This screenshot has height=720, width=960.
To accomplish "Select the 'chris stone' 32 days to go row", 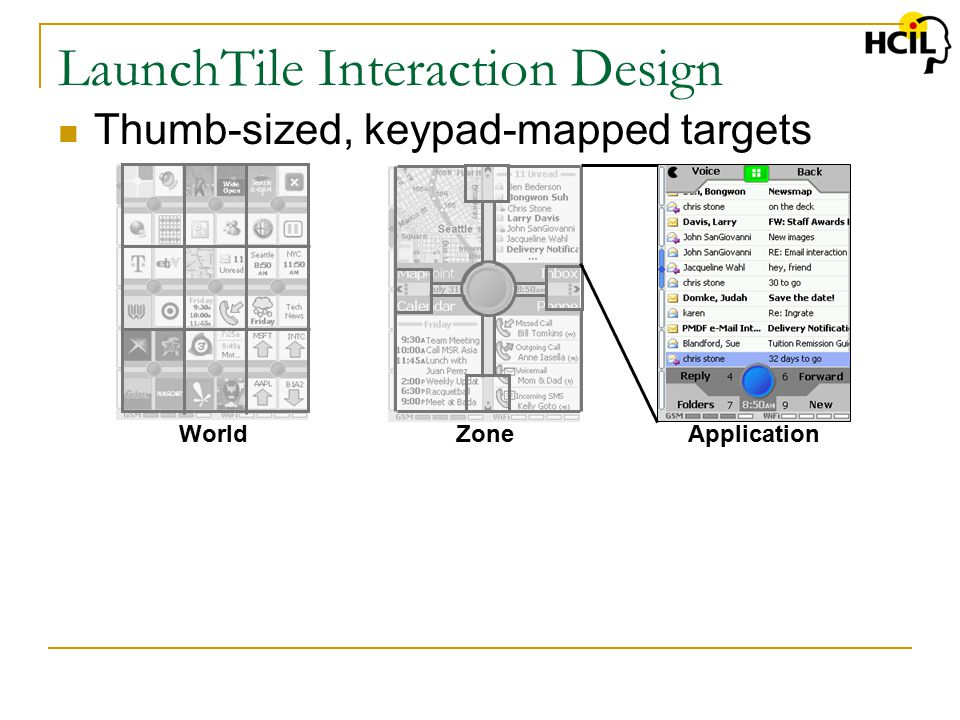I will [x=758, y=359].
